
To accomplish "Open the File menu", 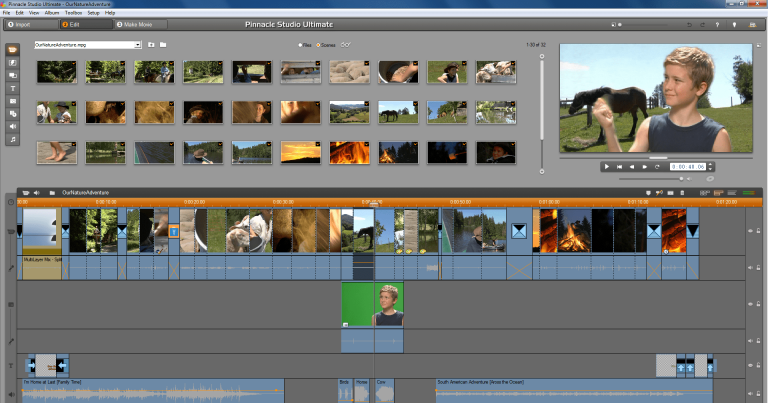I will 6,13.
